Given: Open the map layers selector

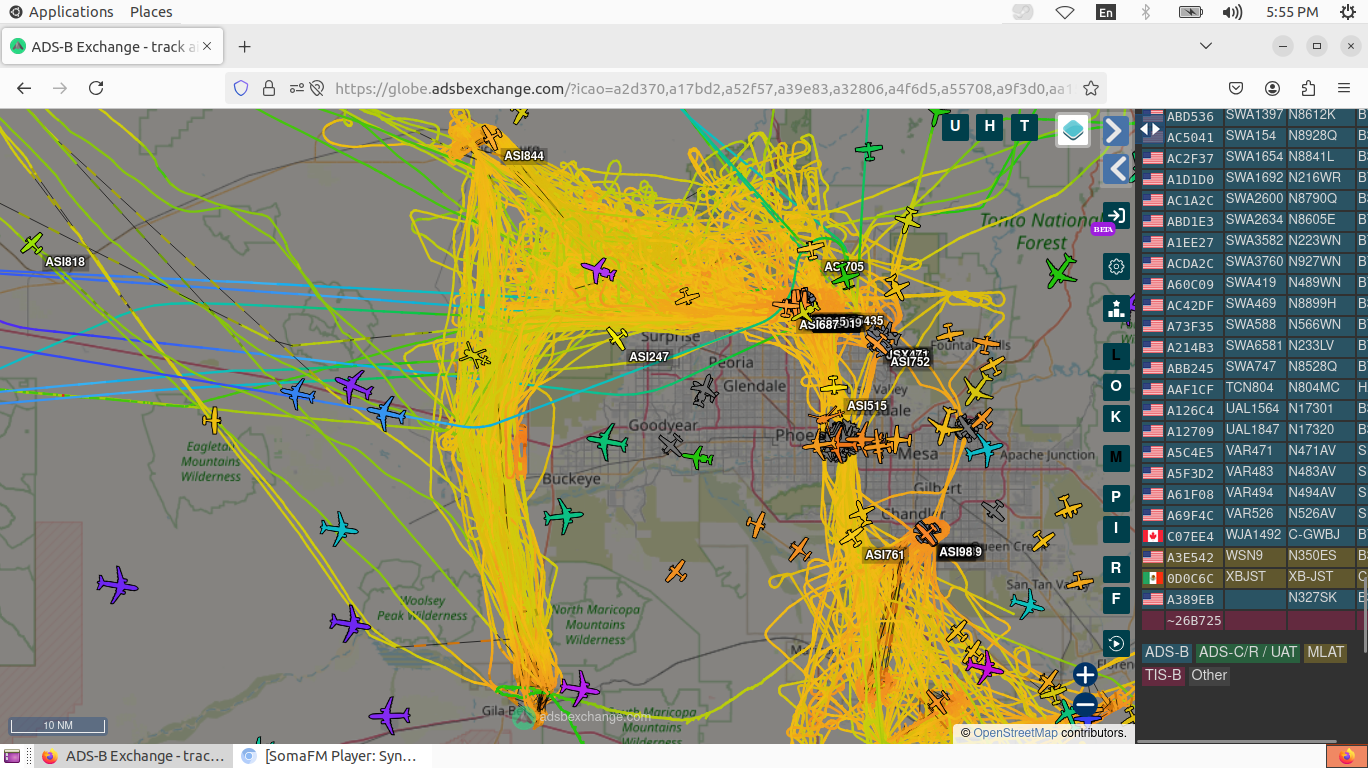Looking at the screenshot, I should point(1073,129).
